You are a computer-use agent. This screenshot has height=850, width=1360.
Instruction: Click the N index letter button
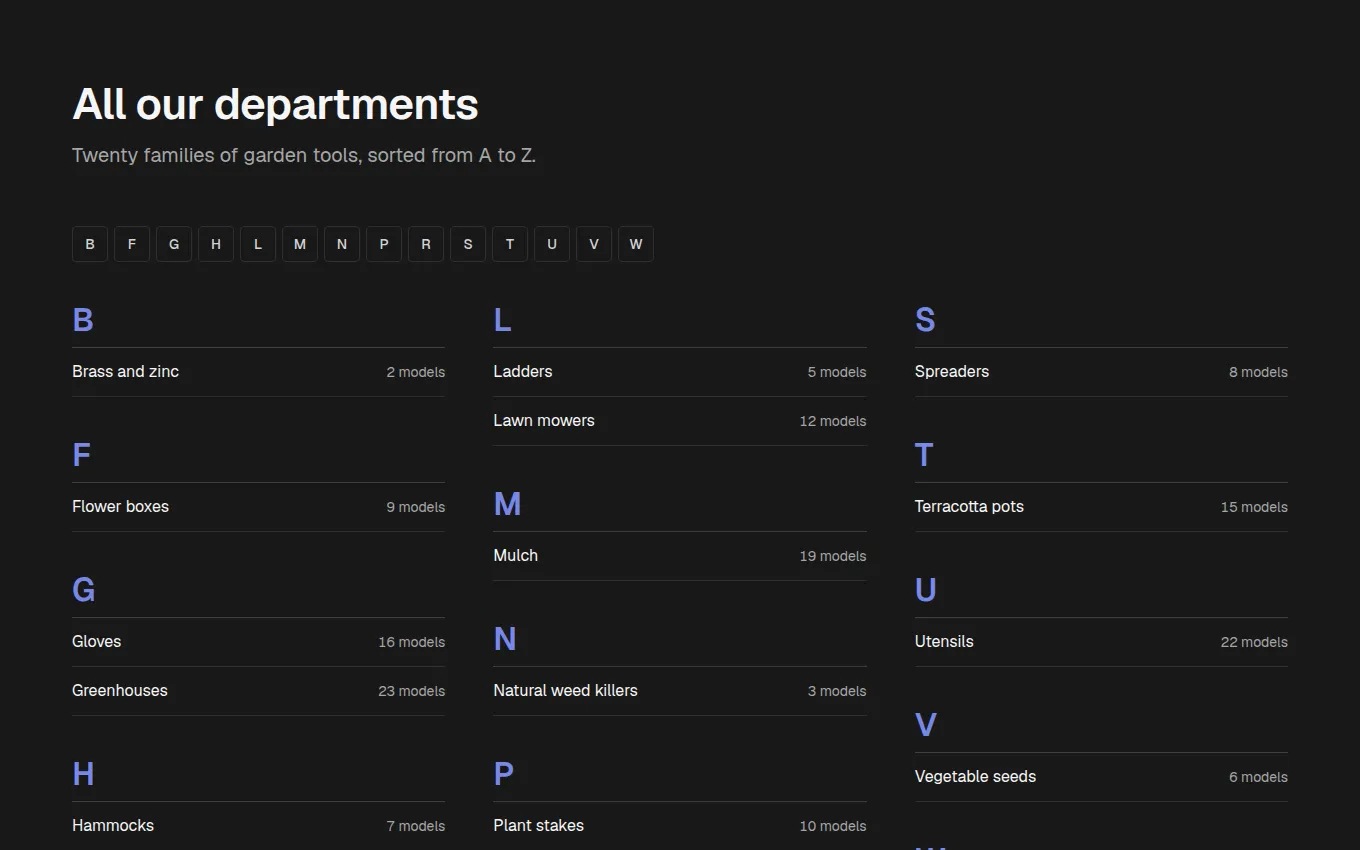(342, 244)
